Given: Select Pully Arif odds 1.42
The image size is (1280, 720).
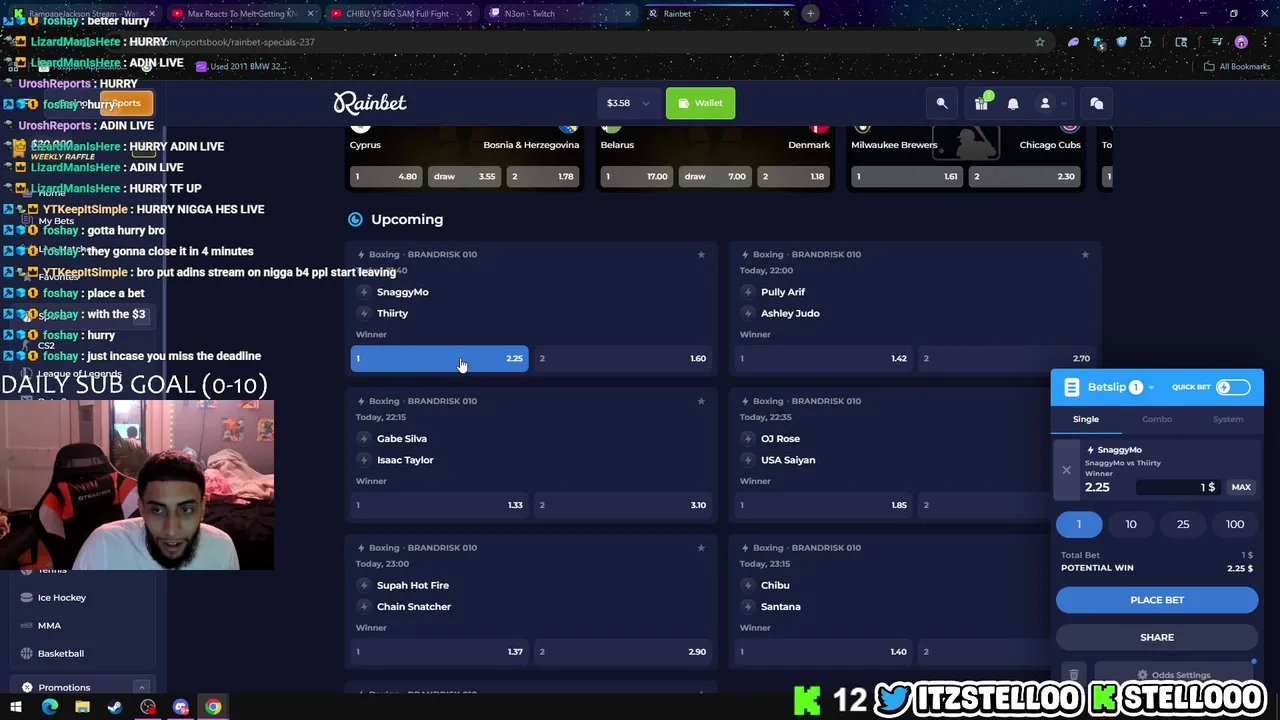Looking at the screenshot, I should pyautogui.click(x=823, y=358).
